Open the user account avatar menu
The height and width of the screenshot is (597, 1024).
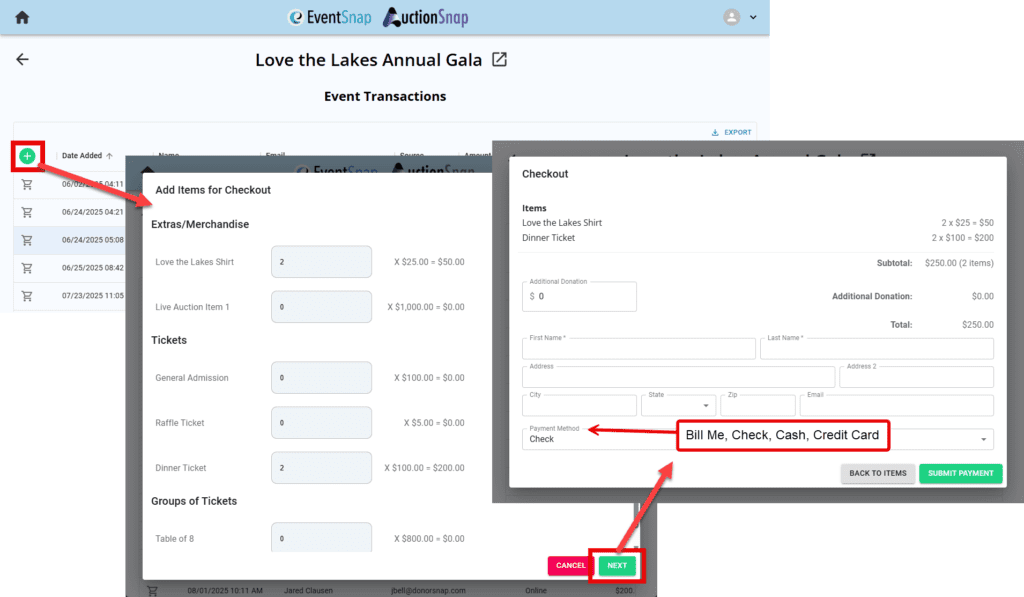[x=732, y=17]
